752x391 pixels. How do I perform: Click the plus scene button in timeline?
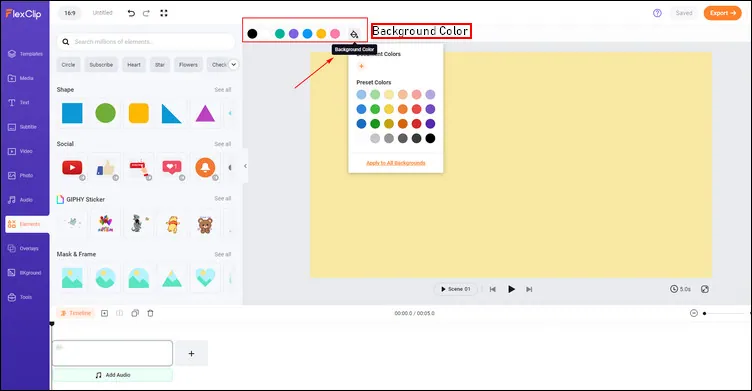pos(191,354)
